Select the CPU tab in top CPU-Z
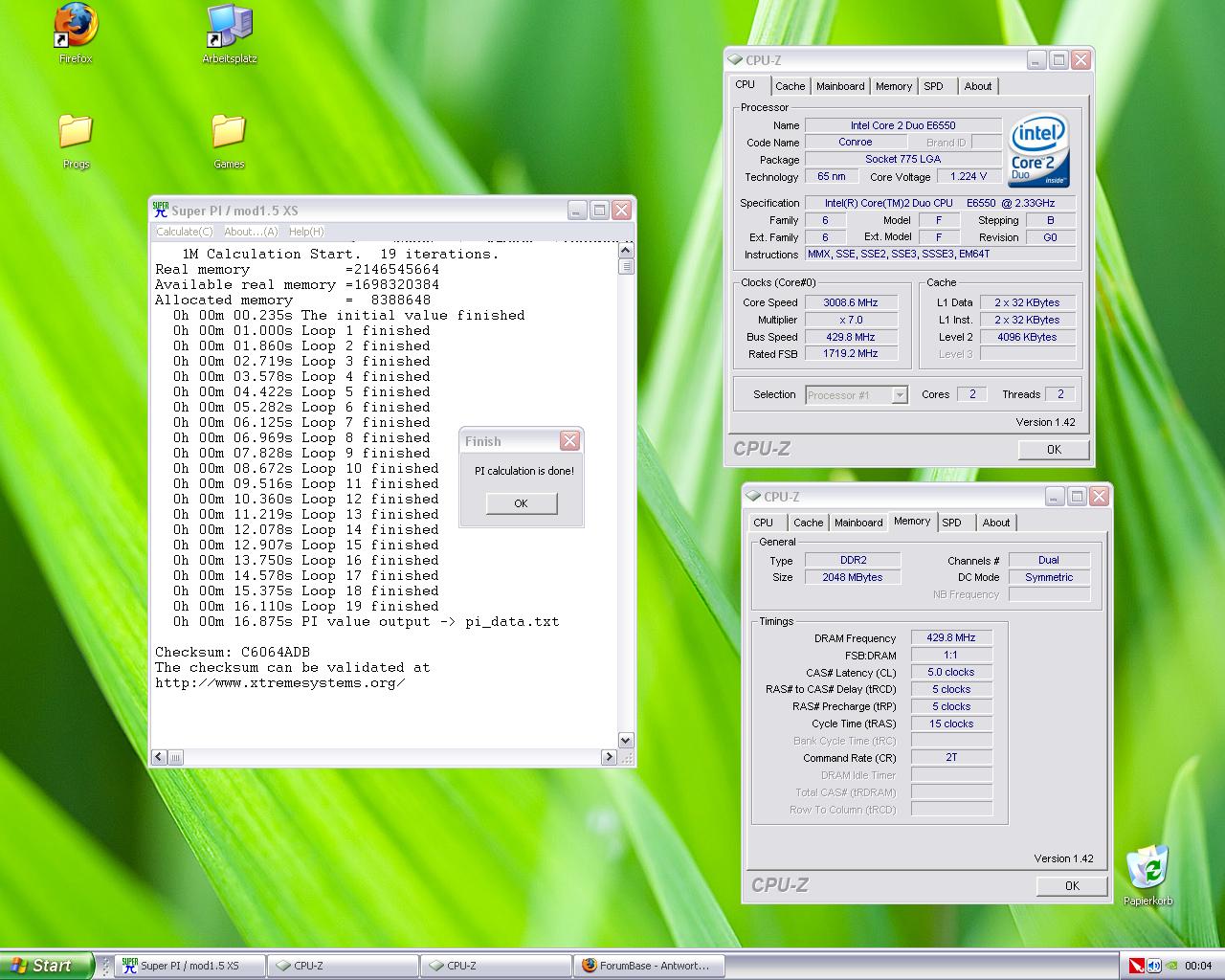Viewport: 1225px width, 980px height. tap(746, 84)
